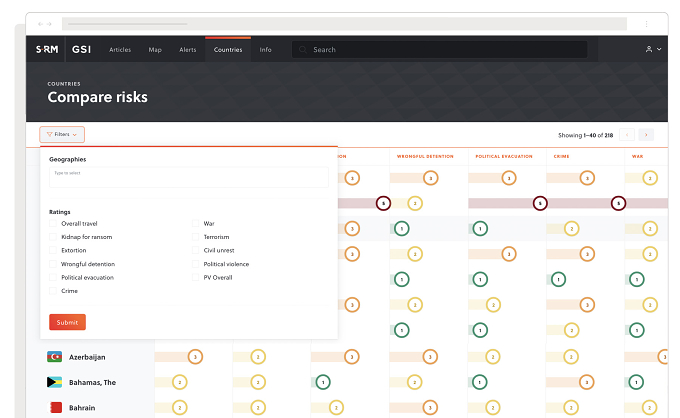This screenshot has height=418, width=680.
Task: Click the Geographies section label
Action: (68, 159)
